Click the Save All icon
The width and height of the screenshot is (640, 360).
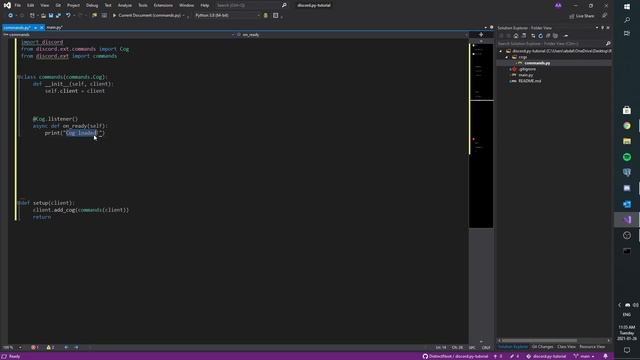58,16
